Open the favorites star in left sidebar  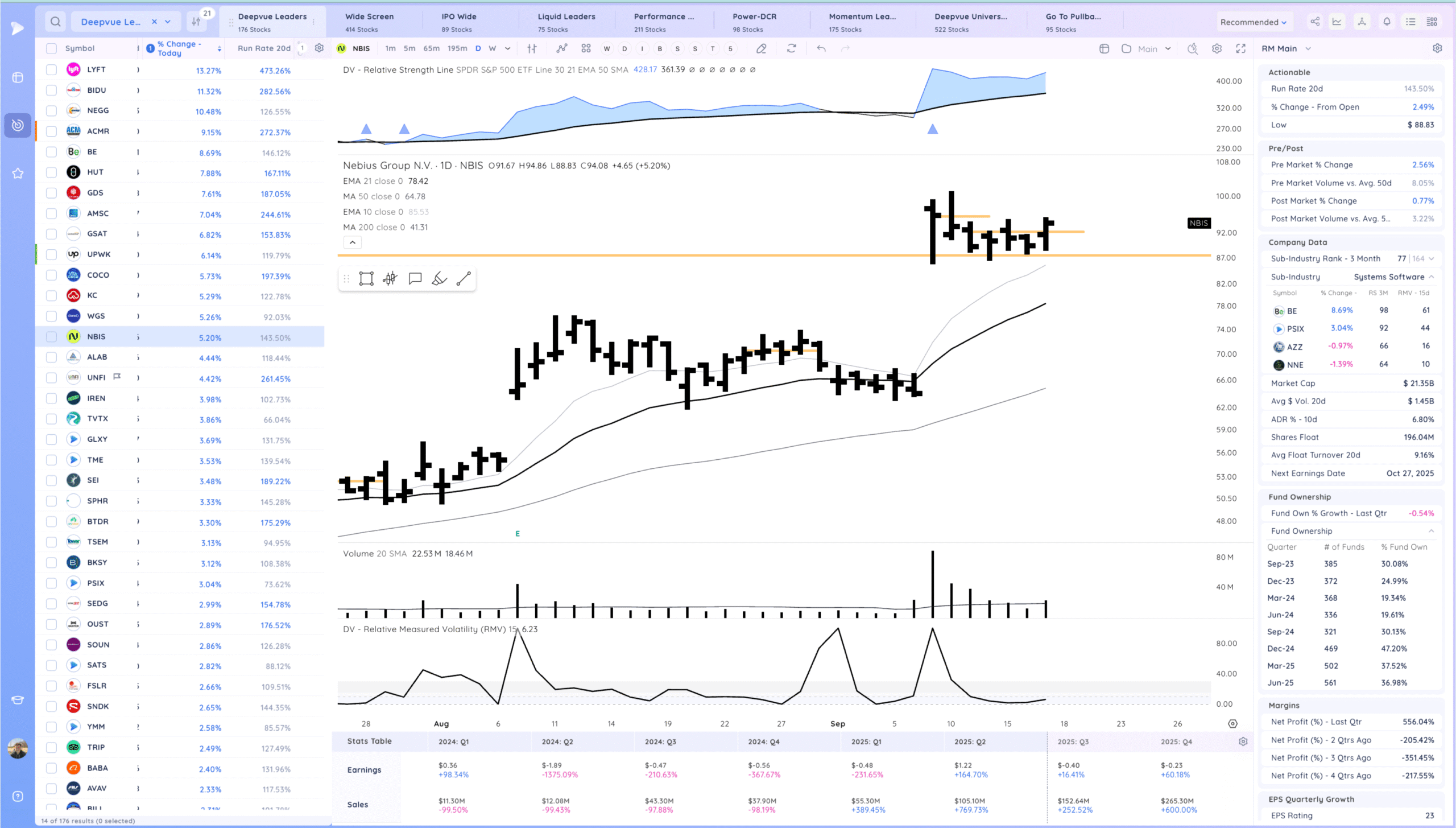[18, 173]
